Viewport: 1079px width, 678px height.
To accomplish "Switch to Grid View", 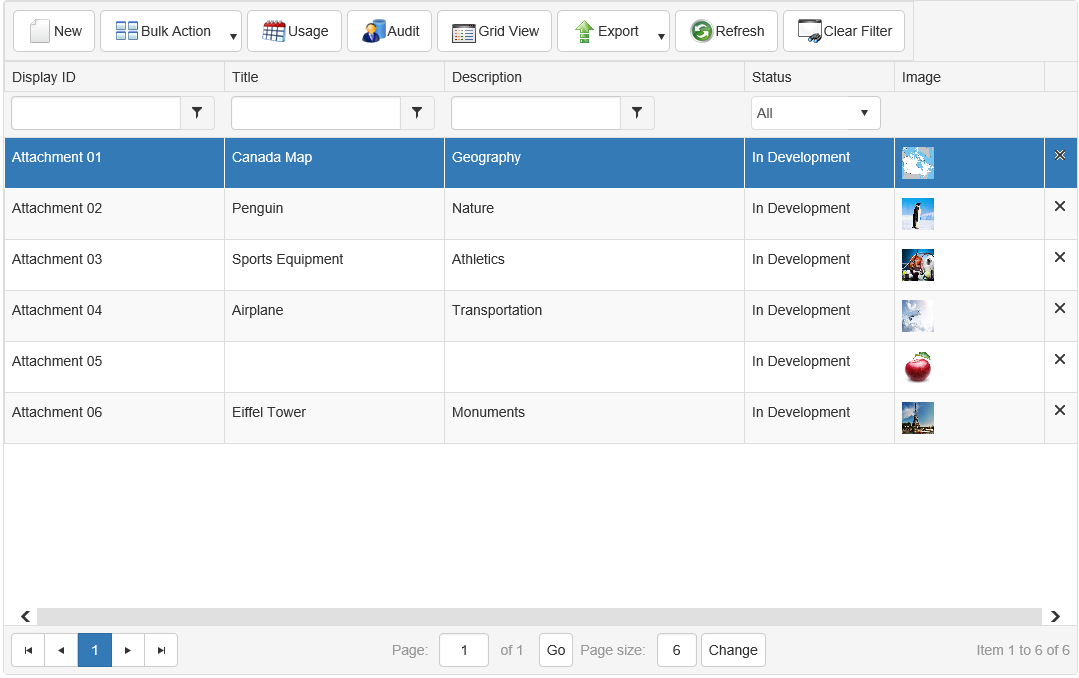I will tap(495, 31).
